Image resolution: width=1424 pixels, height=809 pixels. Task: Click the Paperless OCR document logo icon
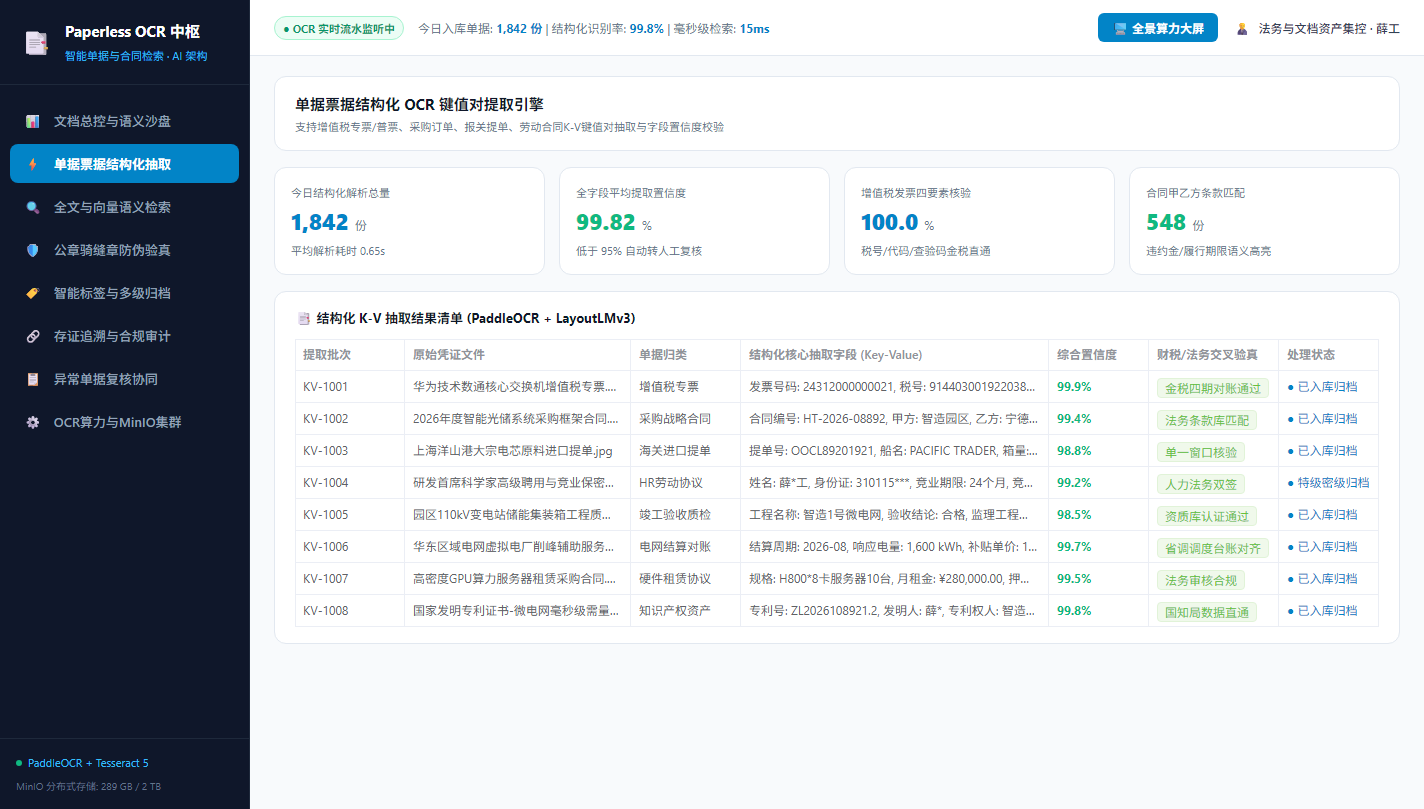pos(37,43)
